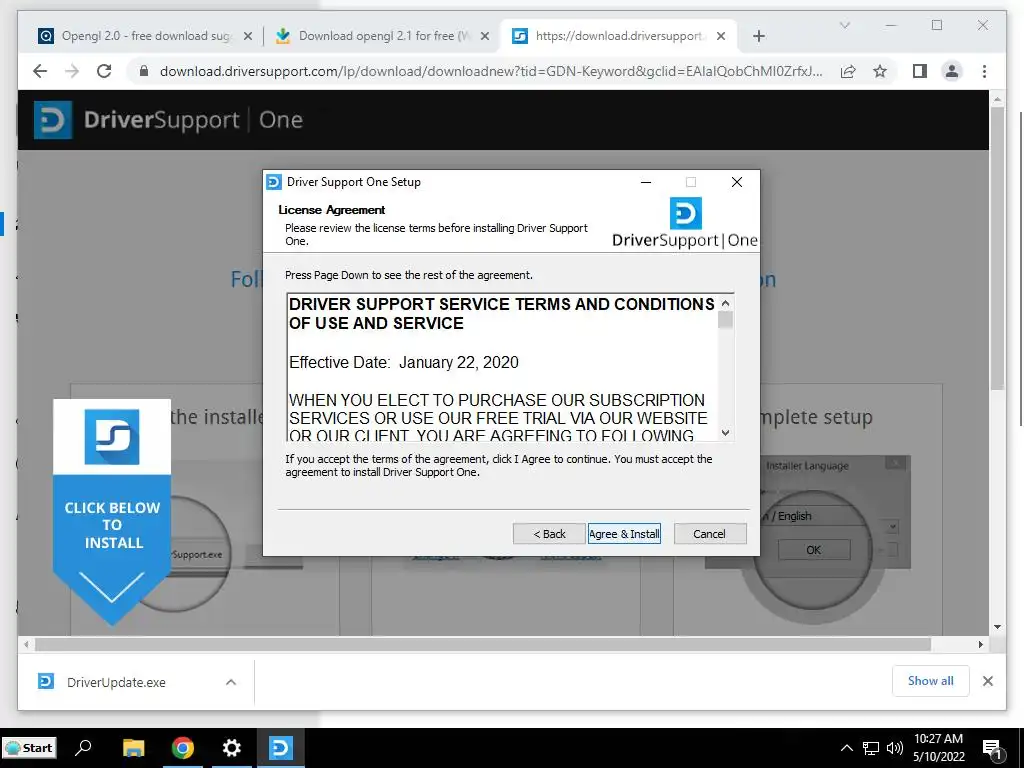Close the Driver Support One Setup dialog
Screen dimensions: 1024x768
[x=737, y=182]
